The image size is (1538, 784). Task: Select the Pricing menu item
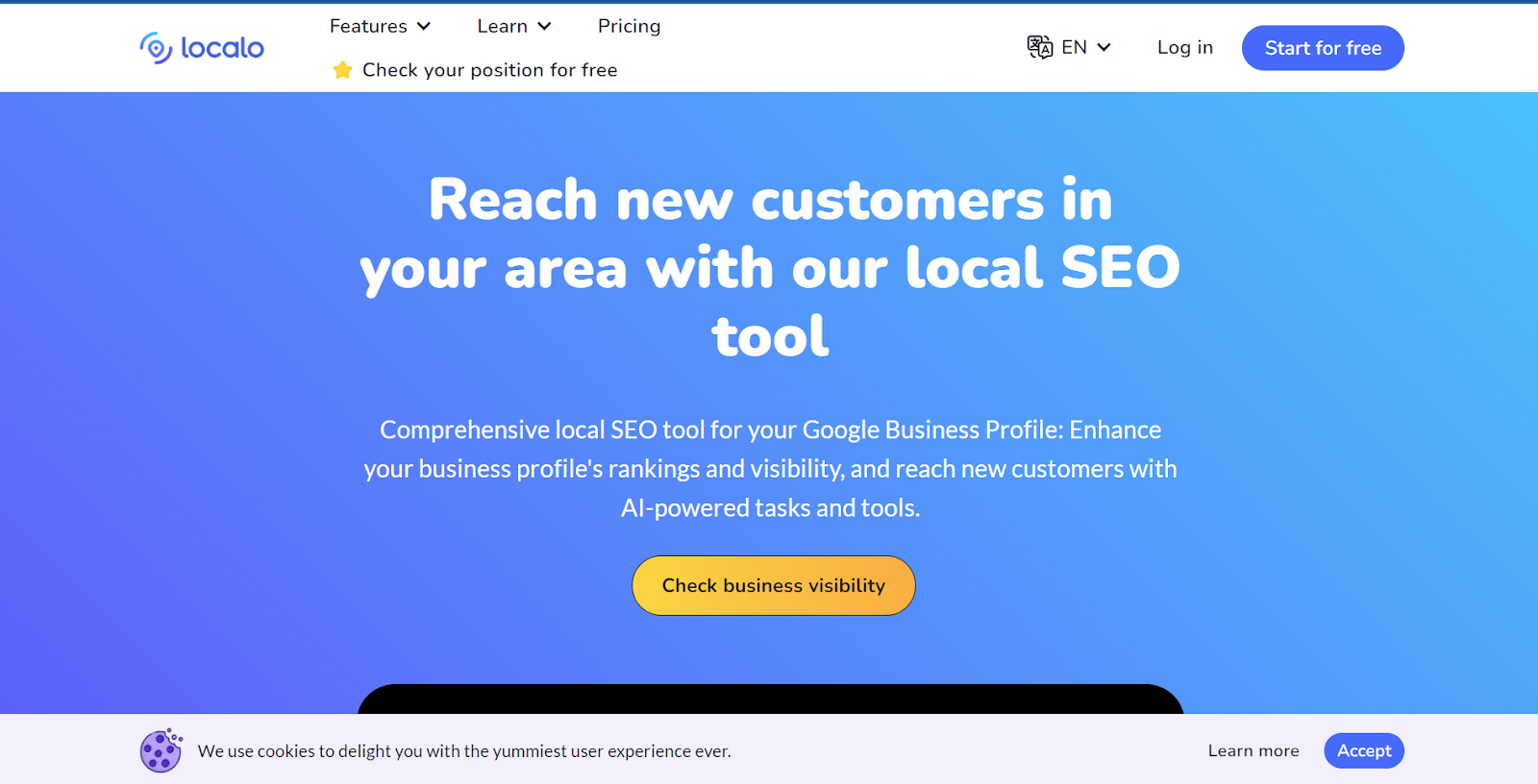[x=629, y=26]
